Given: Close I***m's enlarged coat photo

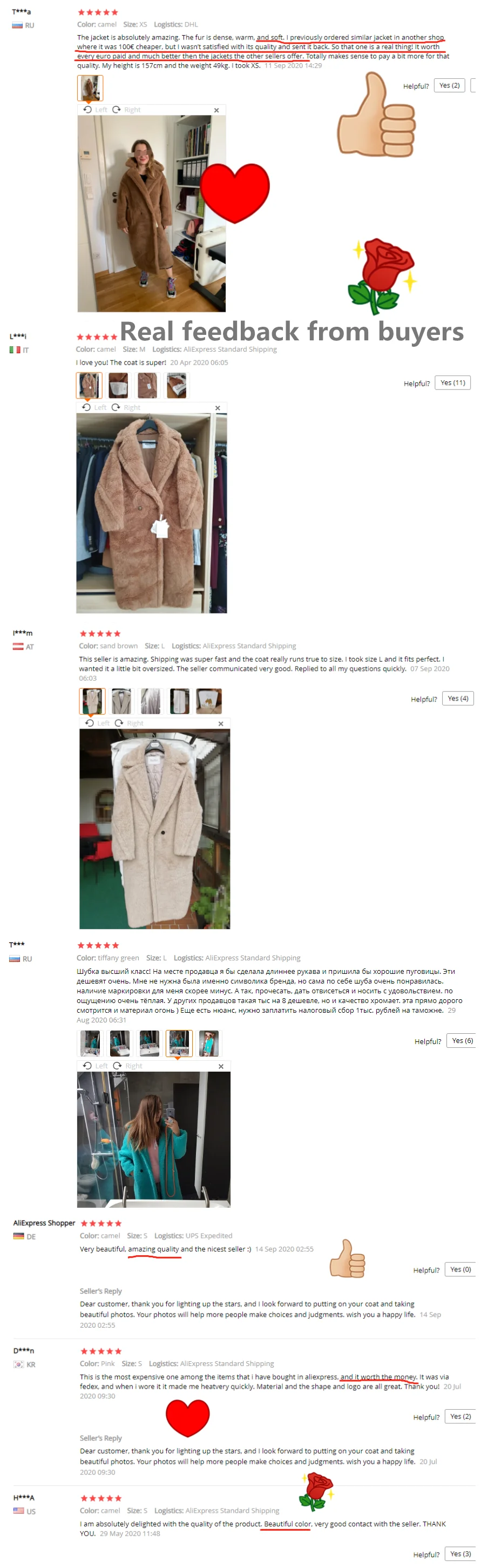Looking at the screenshot, I should 221,724.
